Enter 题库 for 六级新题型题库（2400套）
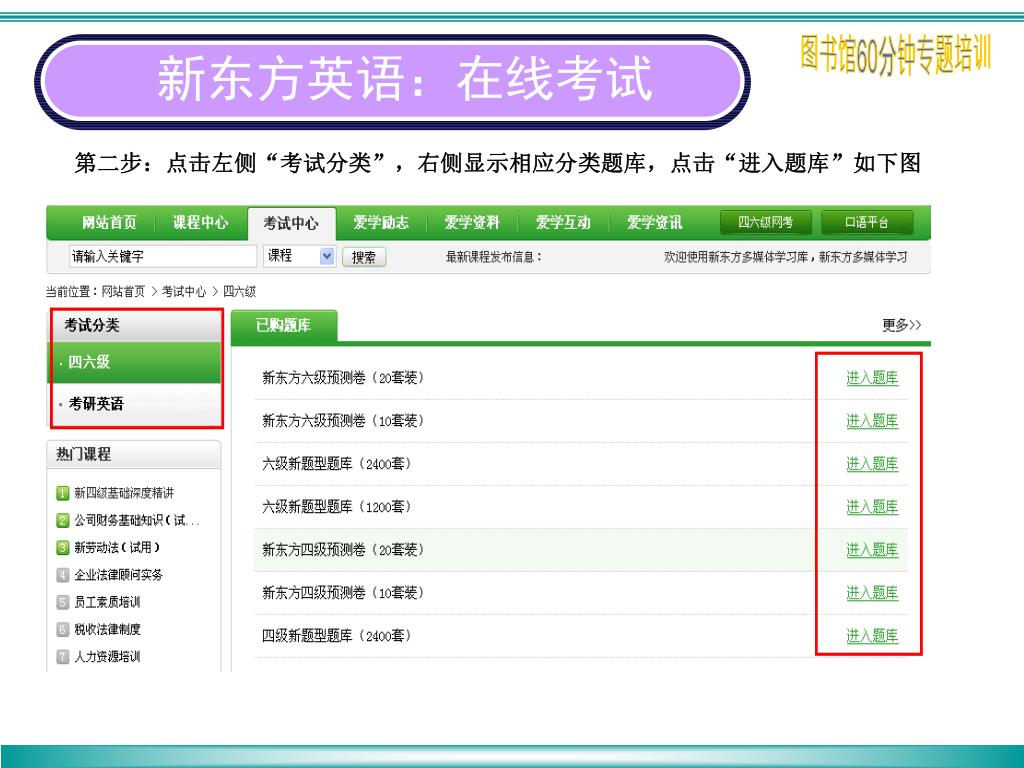 click(872, 464)
